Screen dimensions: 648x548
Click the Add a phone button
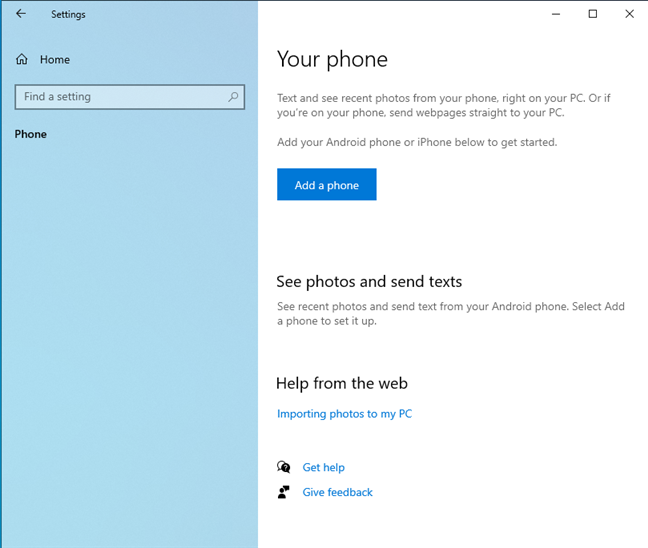tap(326, 184)
